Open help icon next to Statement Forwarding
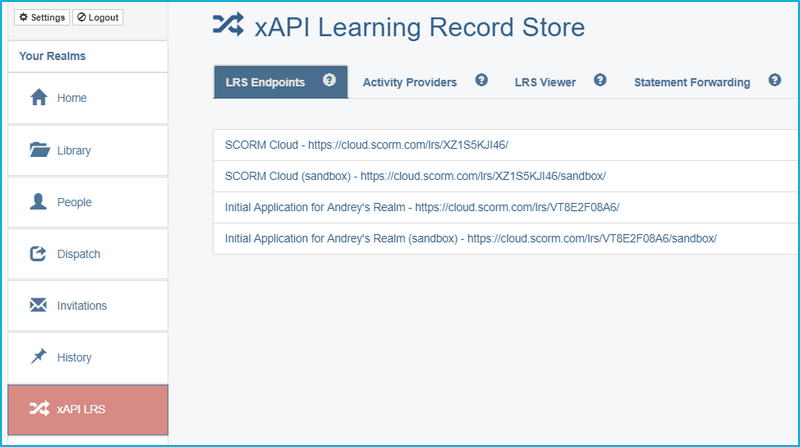Screen dimensions: 800x447 pyautogui.click(x=774, y=80)
